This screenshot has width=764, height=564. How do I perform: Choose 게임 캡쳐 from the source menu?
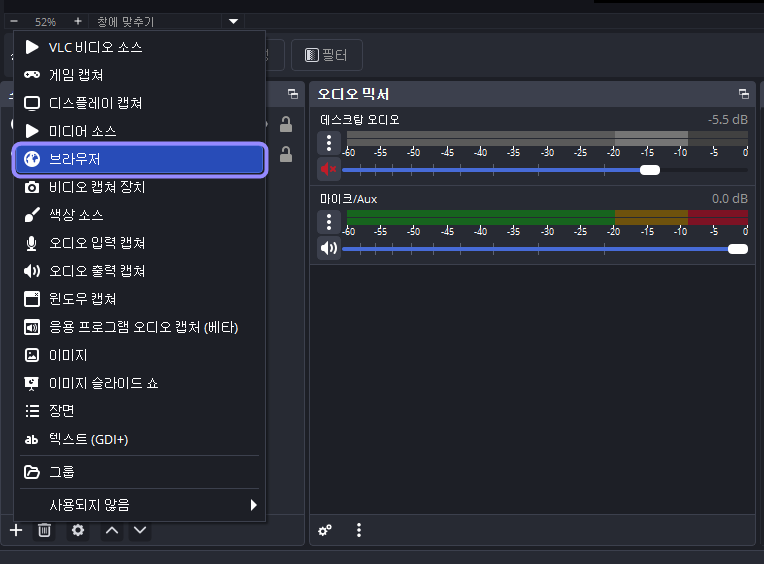(139, 75)
